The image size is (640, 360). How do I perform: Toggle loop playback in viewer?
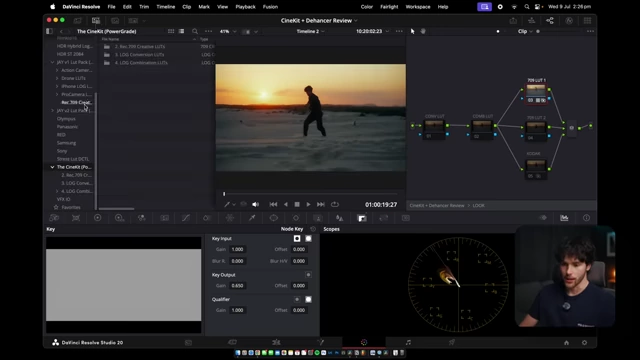point(335,204)
